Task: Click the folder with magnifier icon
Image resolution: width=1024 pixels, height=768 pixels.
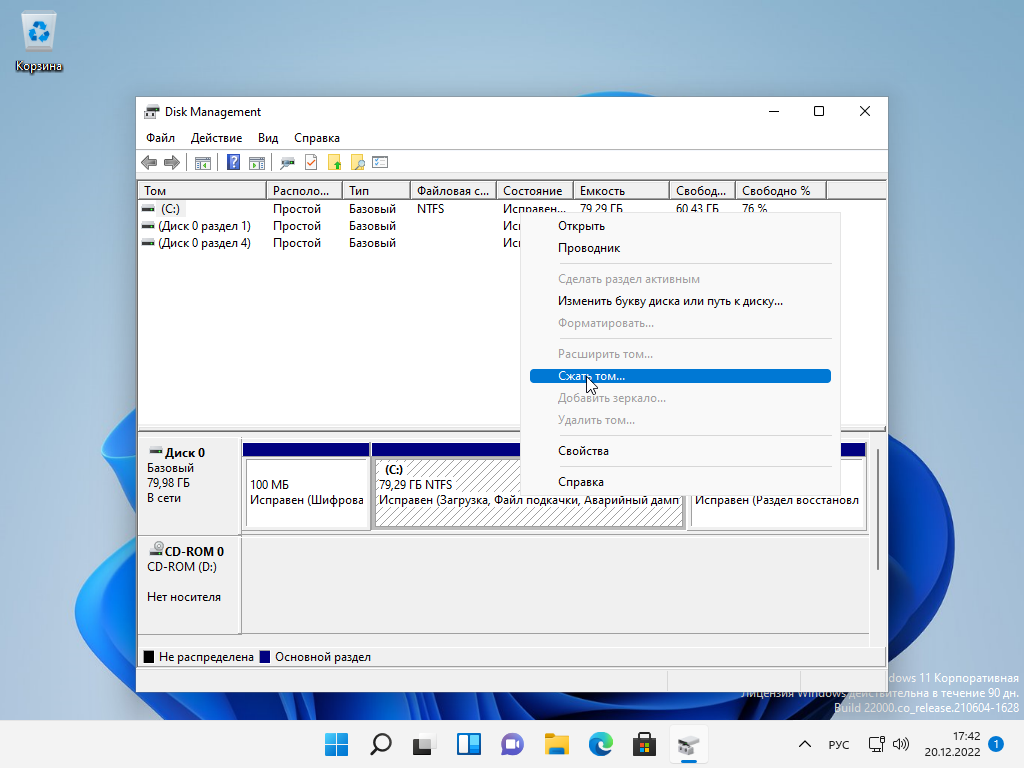Action: (x=357, y=163)
